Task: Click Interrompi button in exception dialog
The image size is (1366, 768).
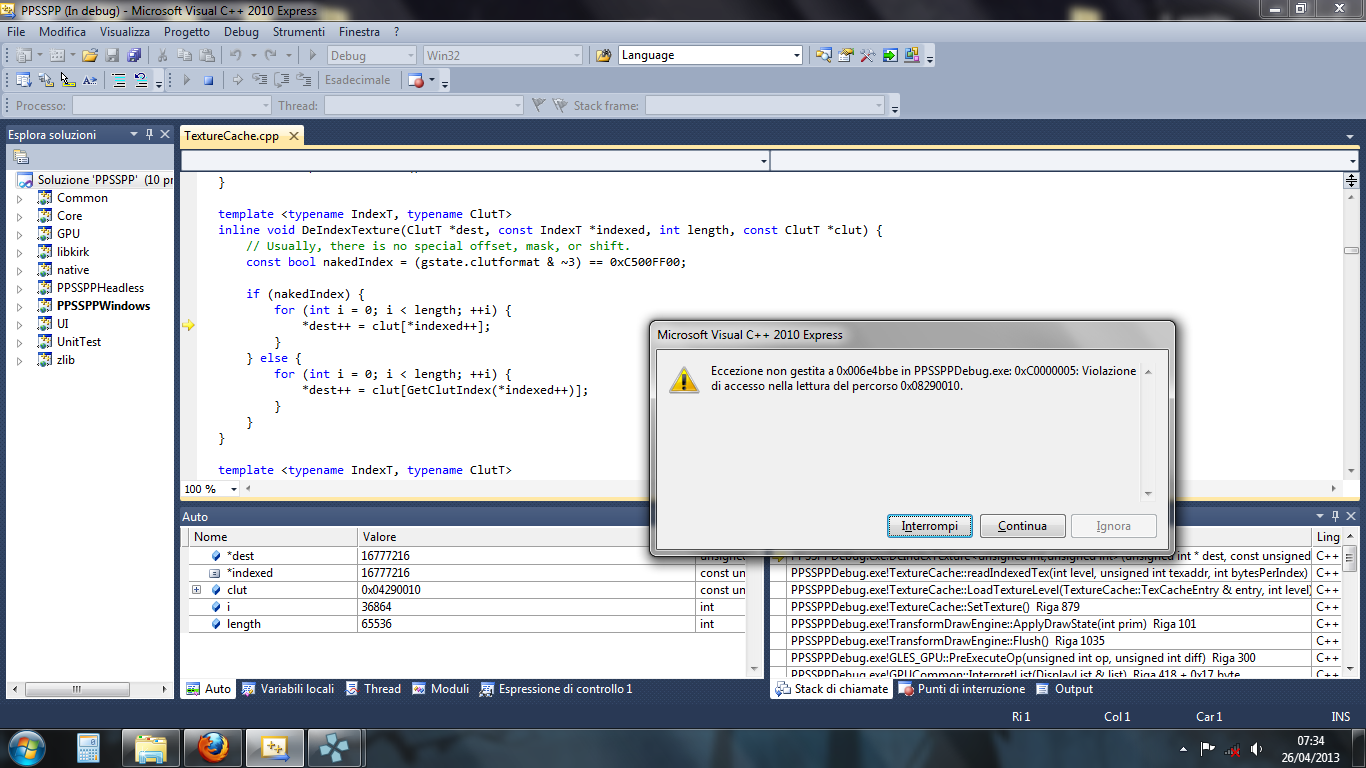Action: point(930,526)
